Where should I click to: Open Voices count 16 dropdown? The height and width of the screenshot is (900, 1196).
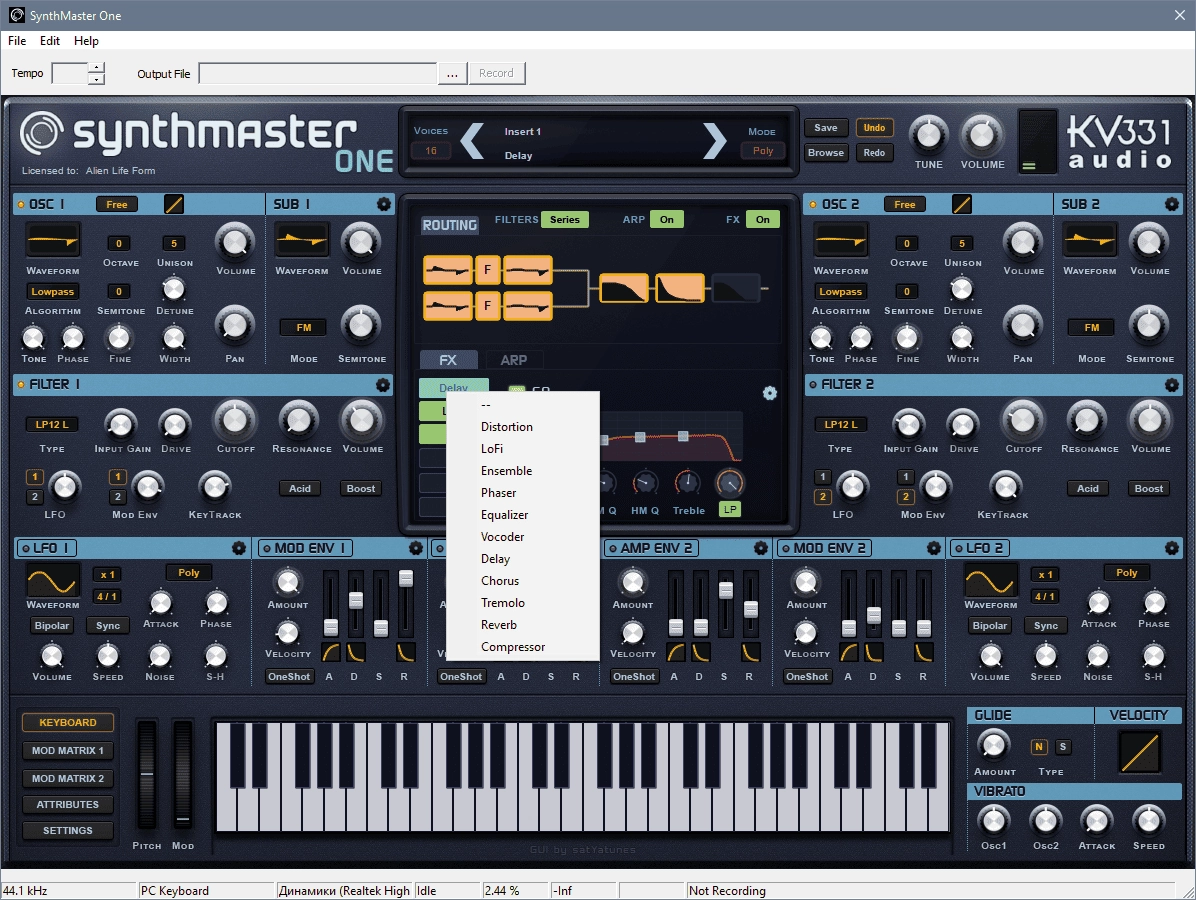(x=431, y=151)
